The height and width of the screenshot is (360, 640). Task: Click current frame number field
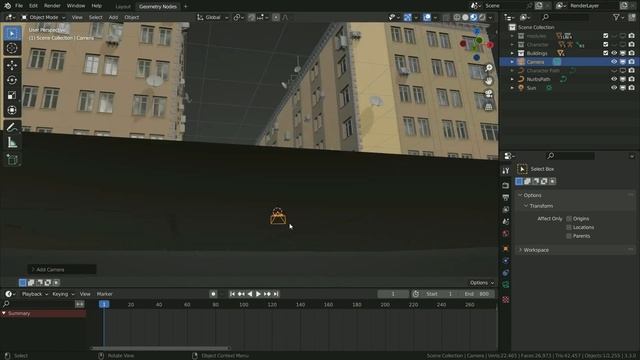click(393, 294)
